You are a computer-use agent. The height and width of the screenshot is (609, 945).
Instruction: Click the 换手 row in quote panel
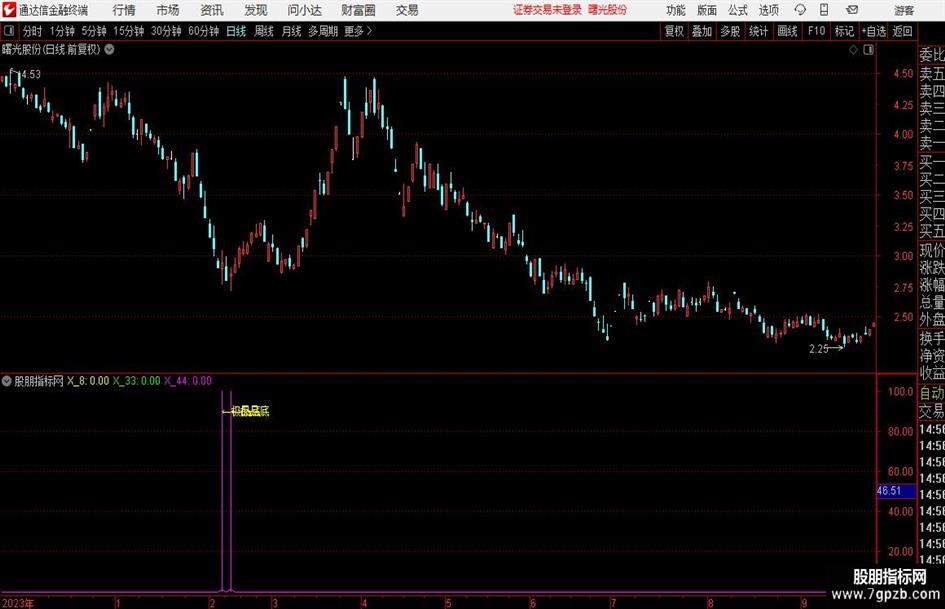tap(932, 338)
